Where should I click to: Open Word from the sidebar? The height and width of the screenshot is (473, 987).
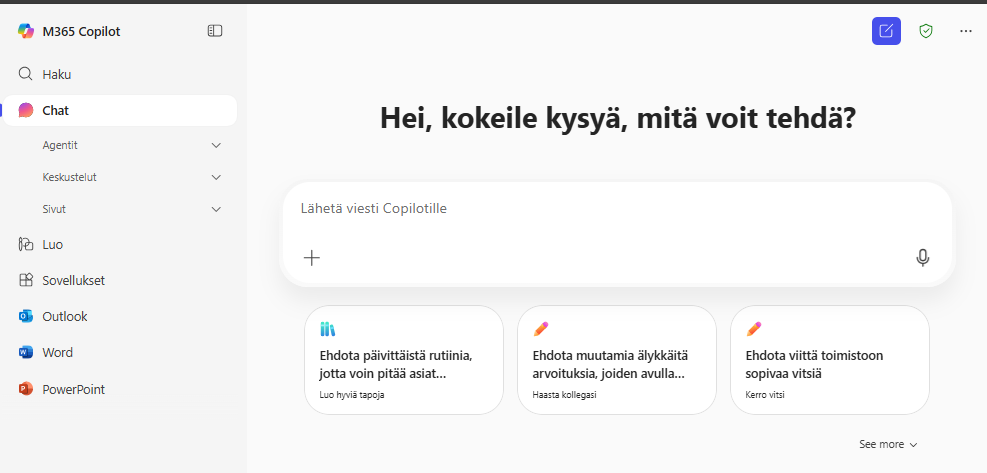(57, 352)
